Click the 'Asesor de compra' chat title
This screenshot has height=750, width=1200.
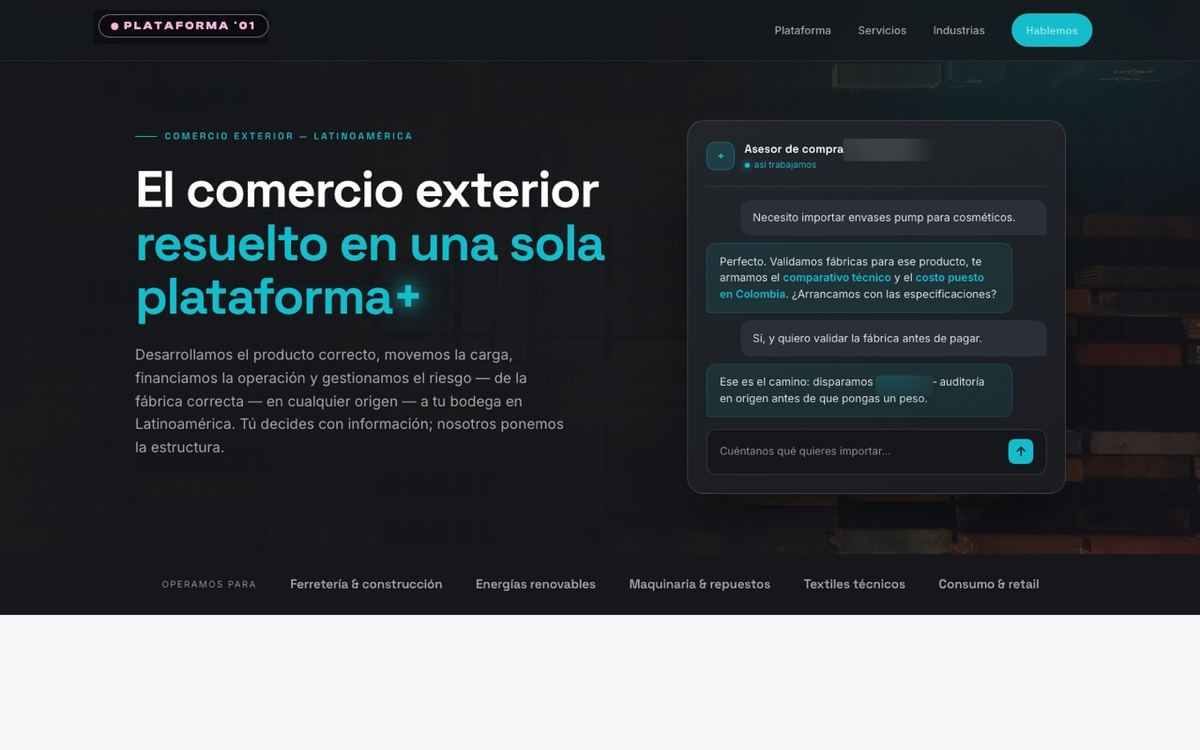tap(794, 149)
